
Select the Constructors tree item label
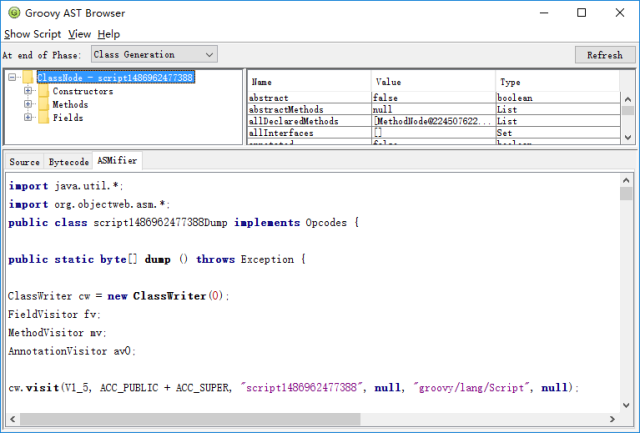pos(83,91)
